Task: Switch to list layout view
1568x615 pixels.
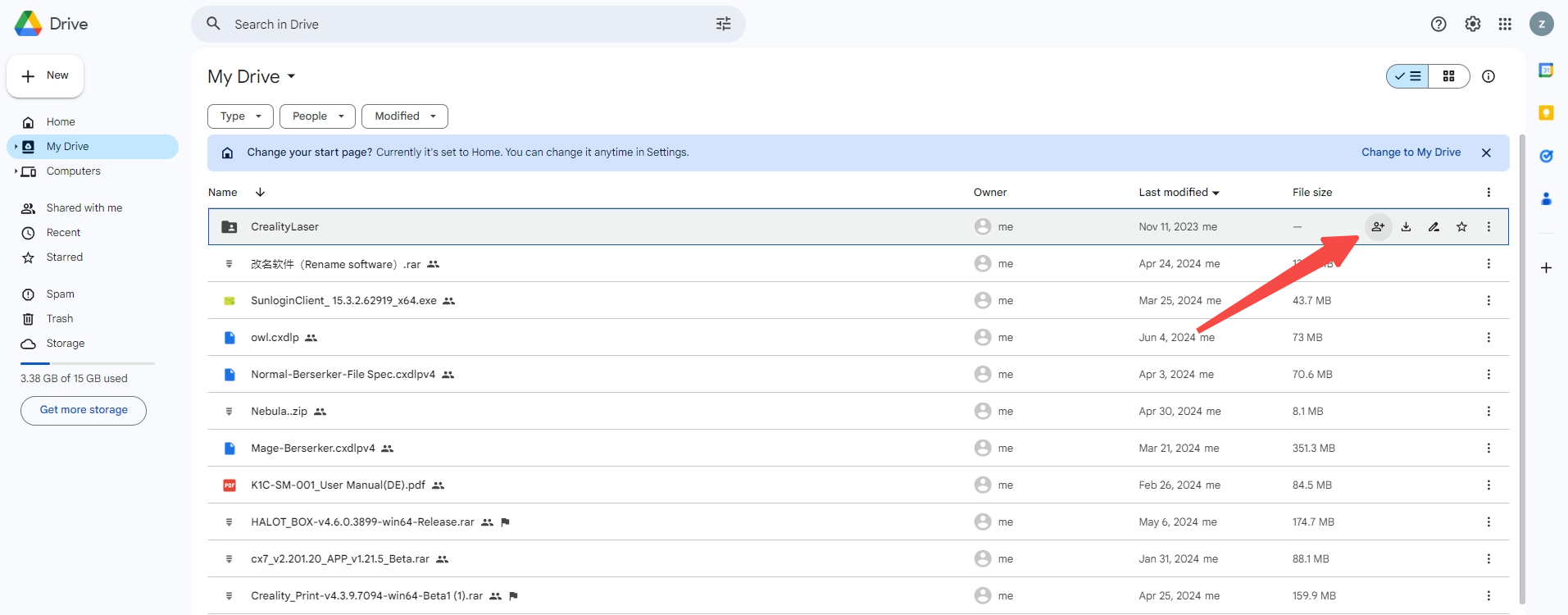Action: click(x=1407, y=76)
